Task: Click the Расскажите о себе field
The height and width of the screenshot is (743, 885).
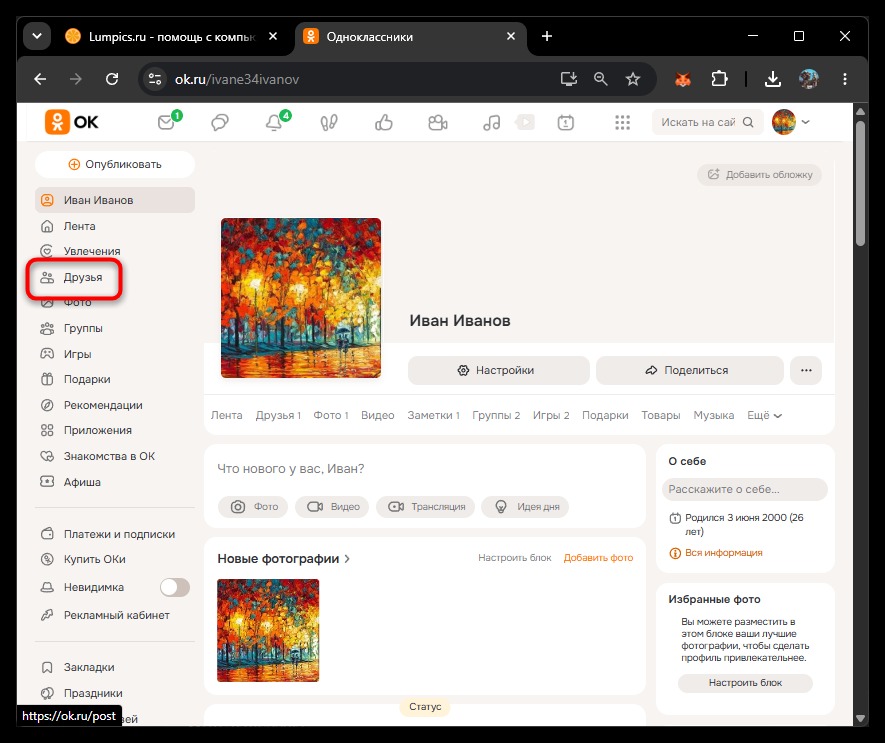Action: [745, 489]
